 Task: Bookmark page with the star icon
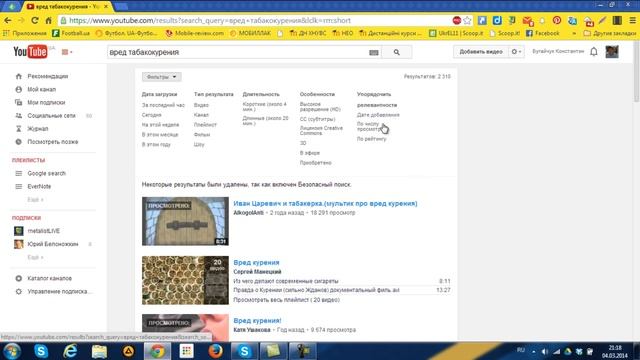tap(467, 20)
